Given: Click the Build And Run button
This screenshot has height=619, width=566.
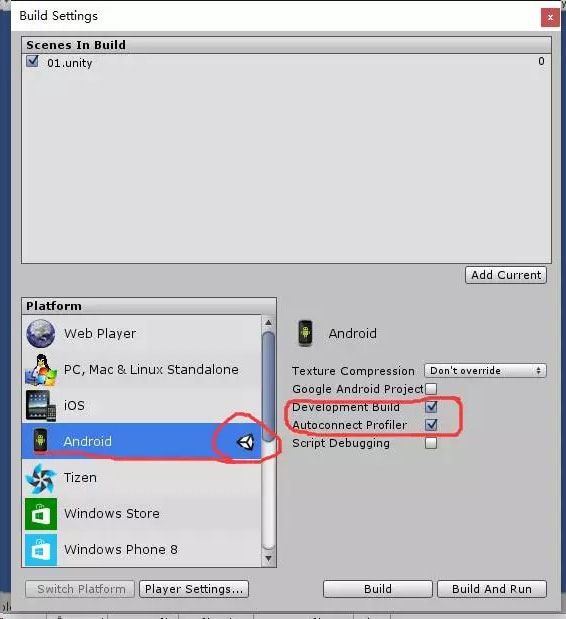Looking at the screenshot, I should [x=492, y=589].
